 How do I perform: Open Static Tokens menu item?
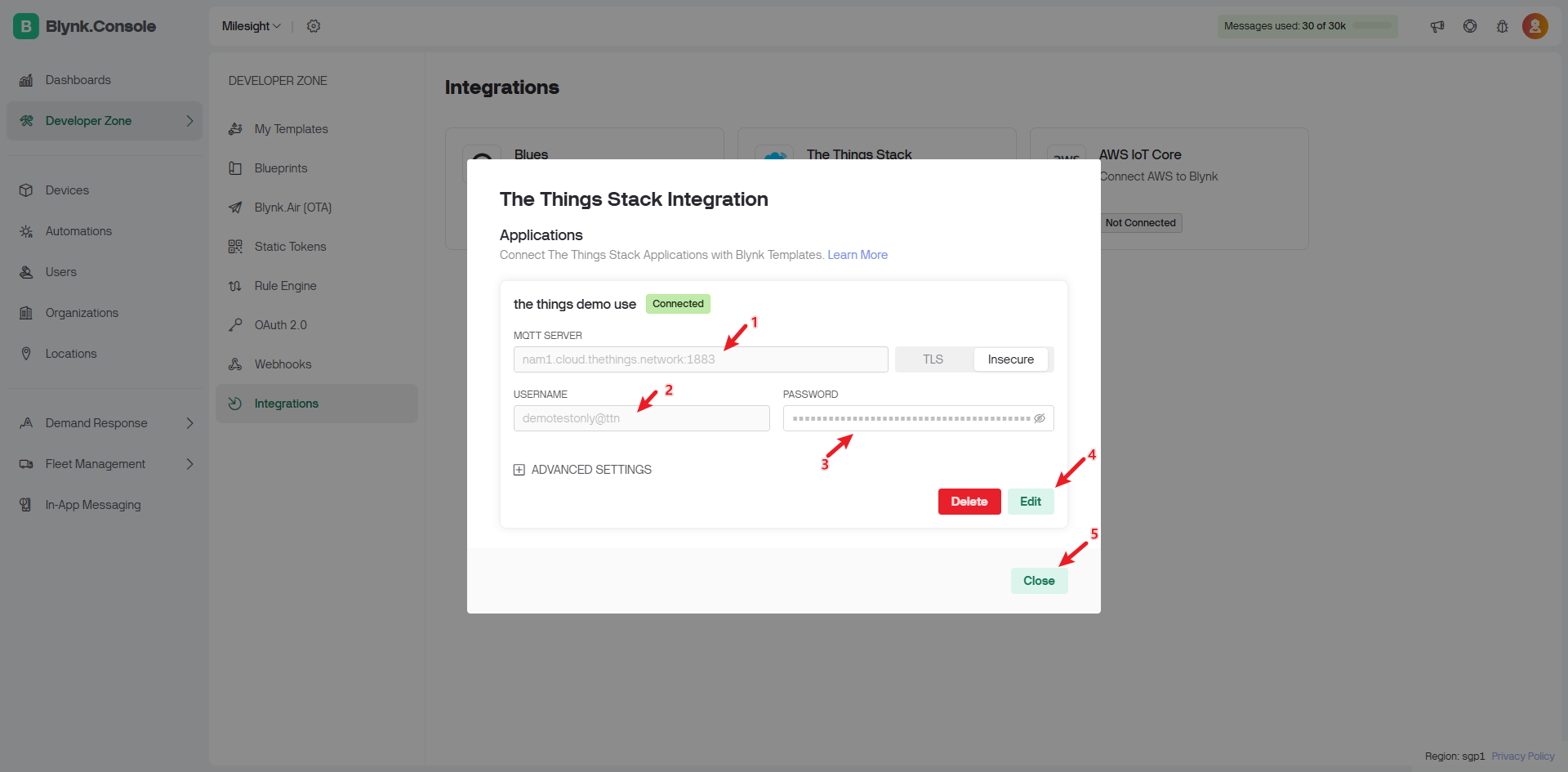317,247
